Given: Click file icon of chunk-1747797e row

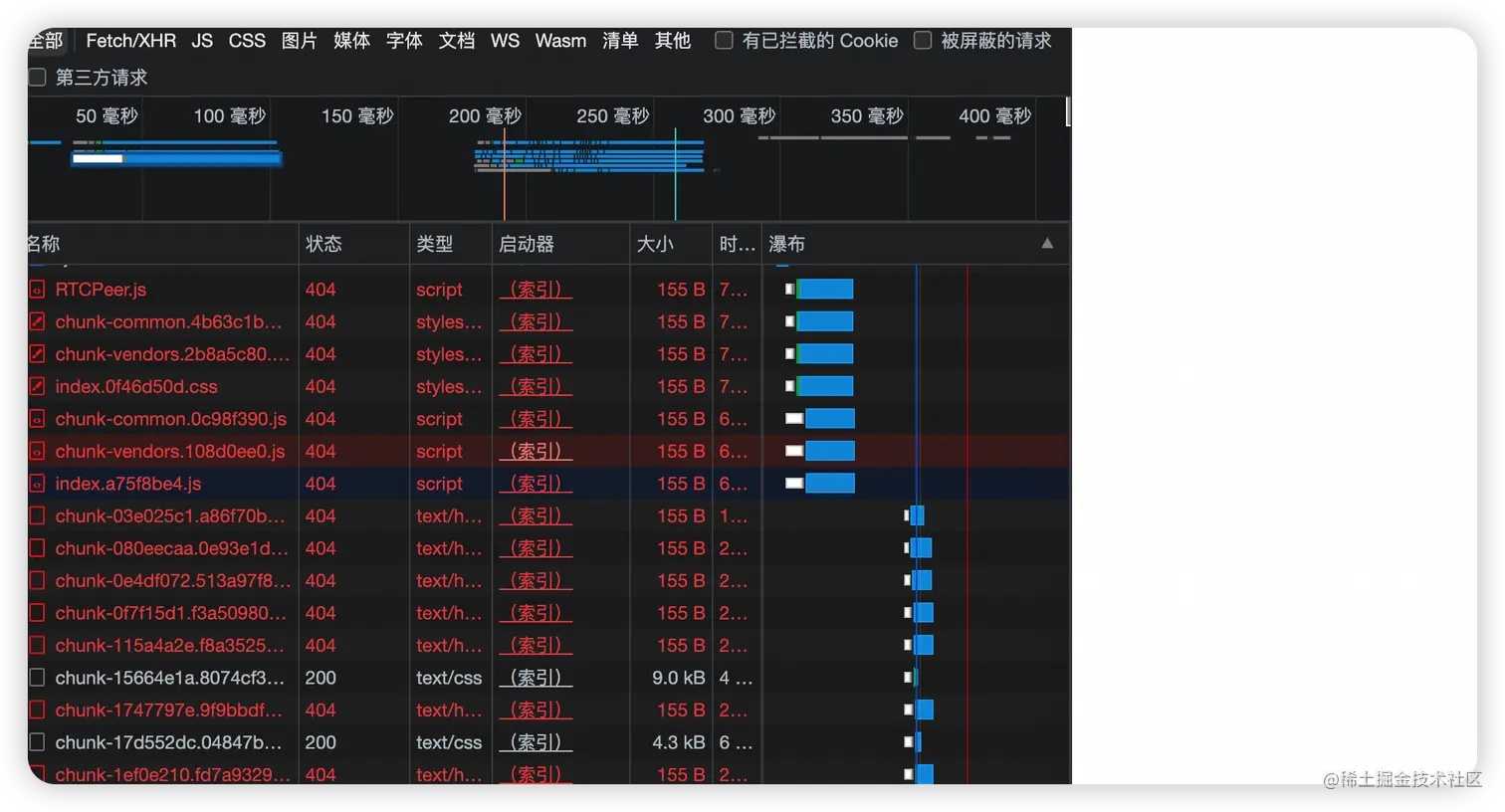Looking at the screenshot, I should click(x=37, y=710).
